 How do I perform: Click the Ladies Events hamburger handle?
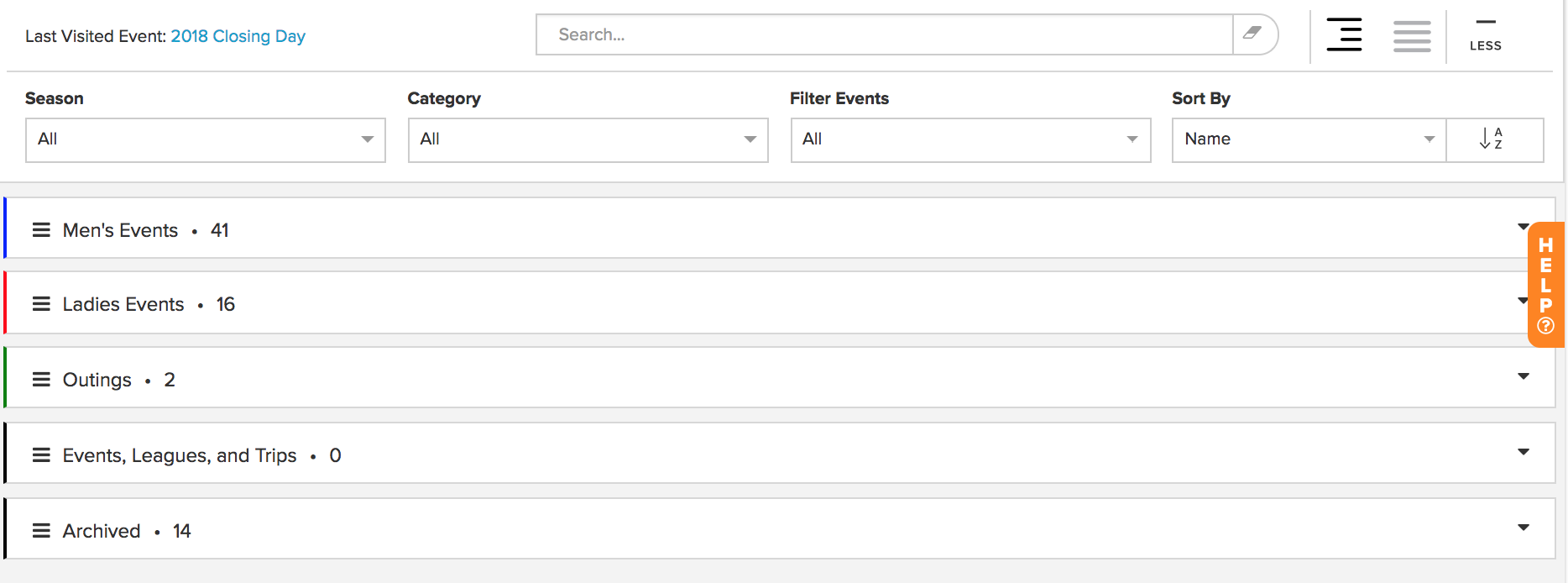coord(41,304)
